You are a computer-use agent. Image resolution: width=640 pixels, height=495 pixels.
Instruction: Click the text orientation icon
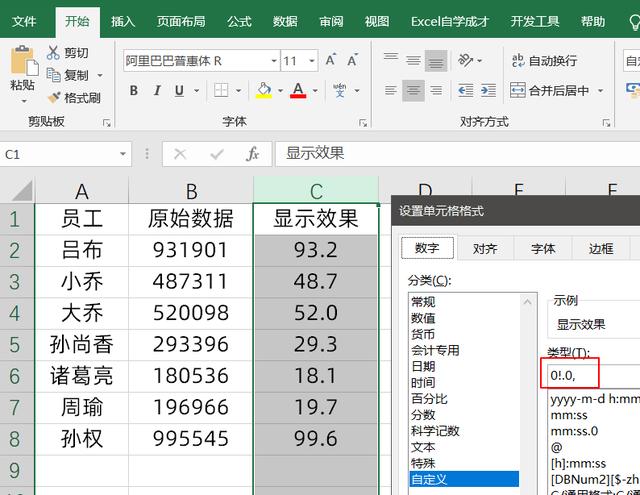pyautogui.click(x=465, y=60)
